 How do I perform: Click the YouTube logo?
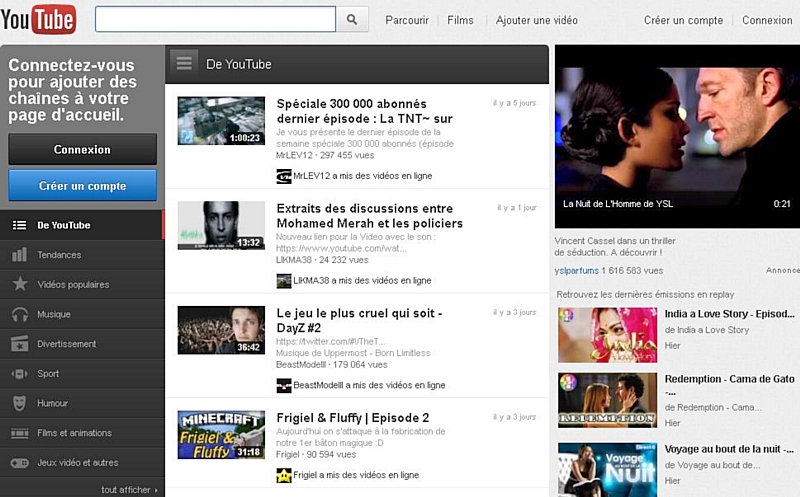38,19
